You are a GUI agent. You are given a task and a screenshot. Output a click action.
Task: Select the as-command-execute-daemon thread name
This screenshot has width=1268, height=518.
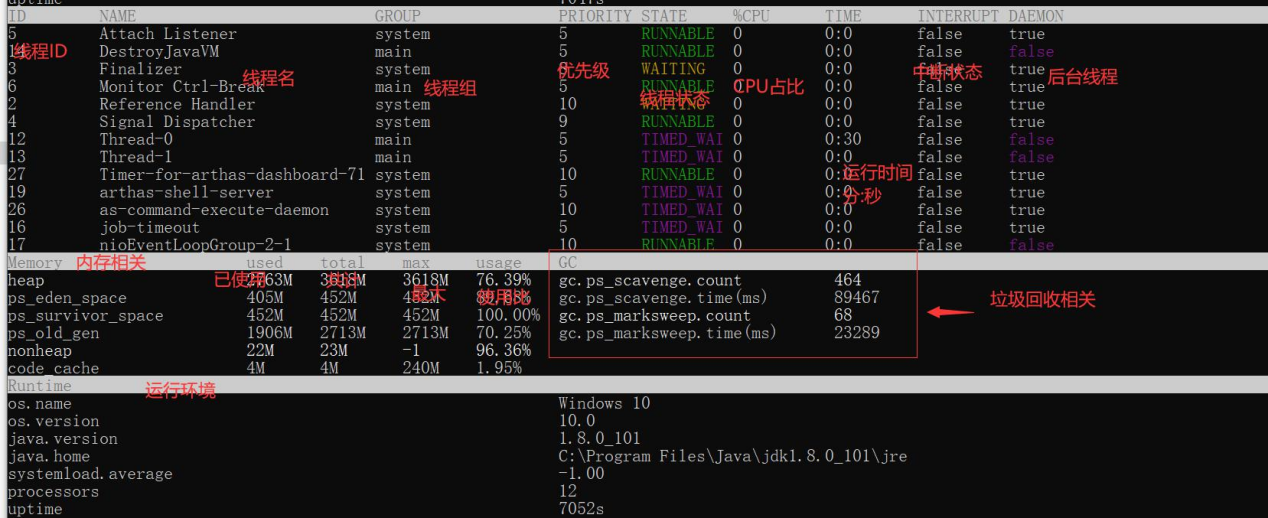pos(214,210)
